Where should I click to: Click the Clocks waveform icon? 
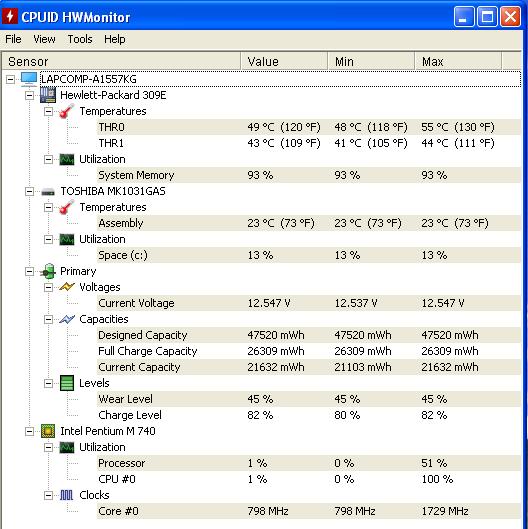click(66, 495)
